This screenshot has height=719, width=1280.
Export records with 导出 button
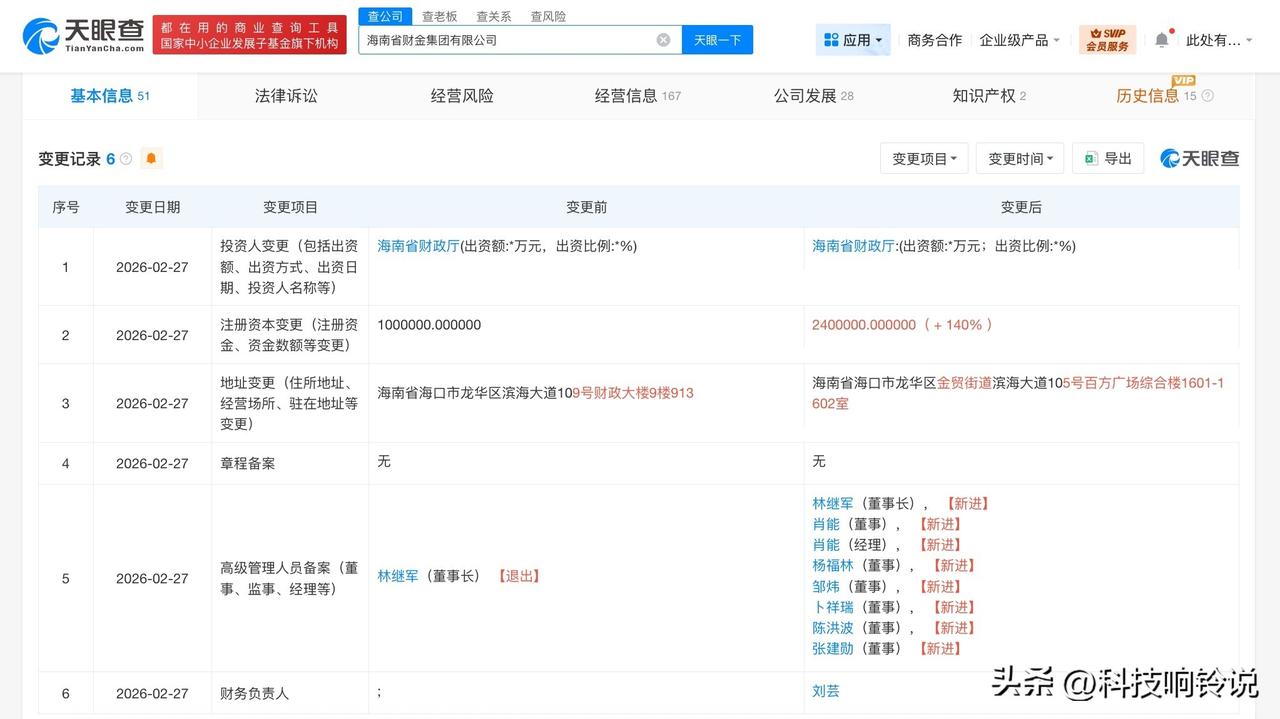point(1108,158)
